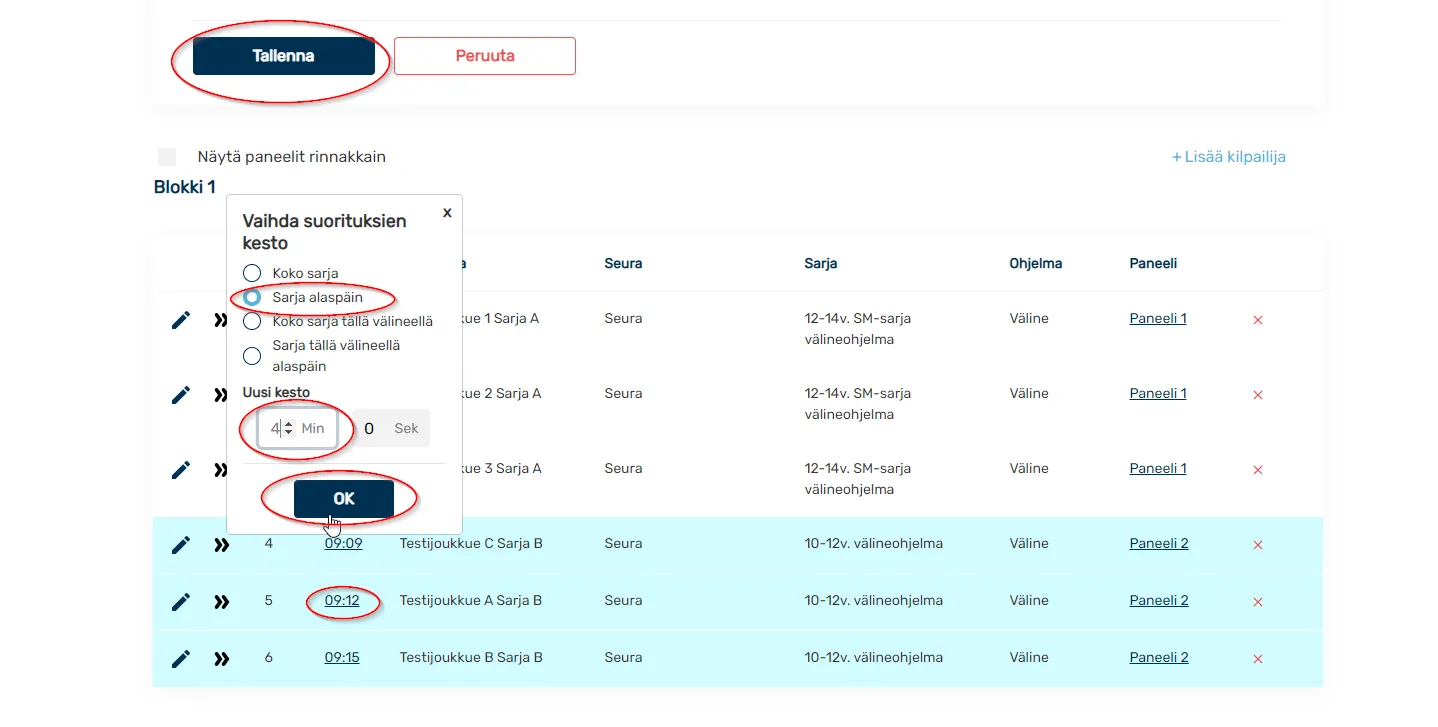
Task: Choose Sarja tällä välineellä alaspäin option
Action: (252, 356)
